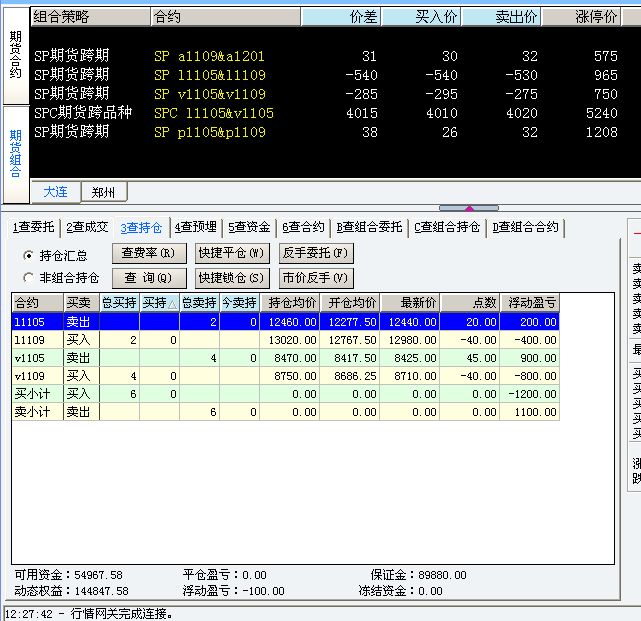Screen dimensions: 641x621
Task: Click the top 合约 header in the combination list
Action: pos(226,17)
